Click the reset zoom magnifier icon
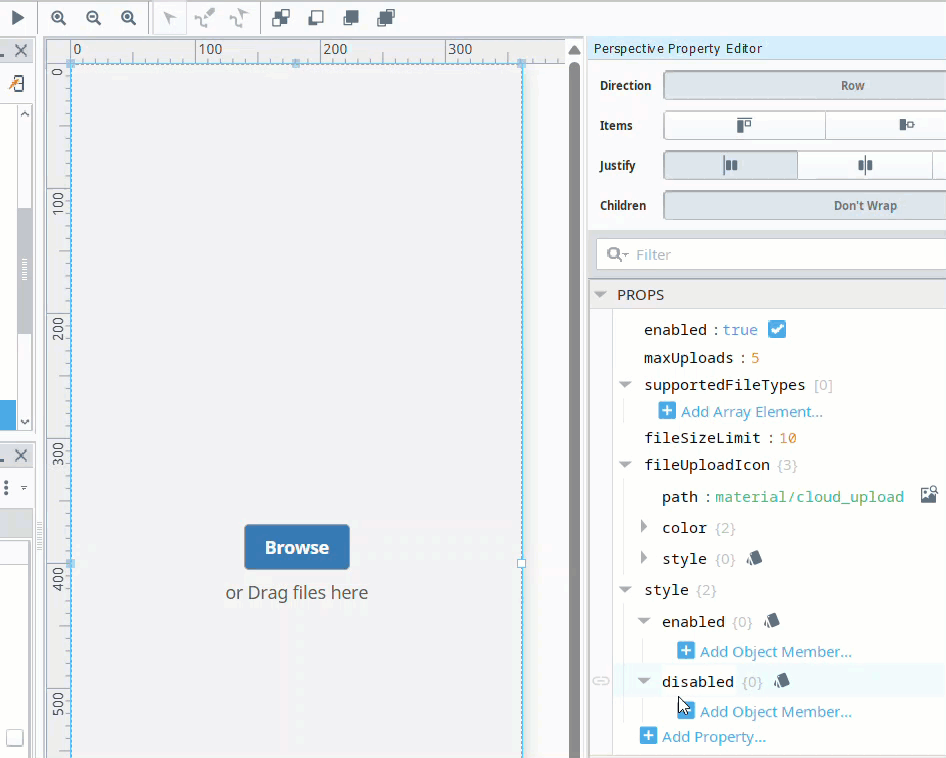Screen dimensions: 946x758 coord(129,18)
